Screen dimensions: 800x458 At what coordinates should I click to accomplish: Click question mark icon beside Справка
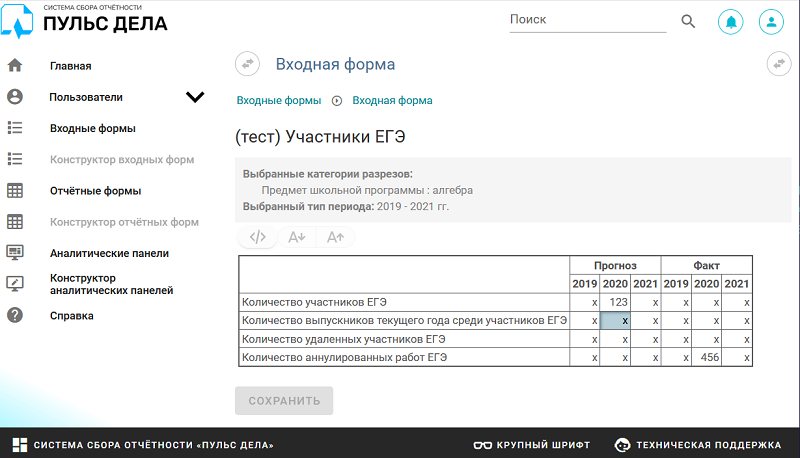15,315
